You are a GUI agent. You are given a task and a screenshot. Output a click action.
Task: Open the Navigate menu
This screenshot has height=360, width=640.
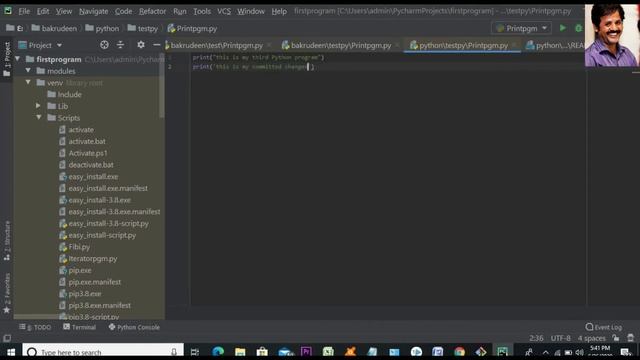click(x=93, y=11)
